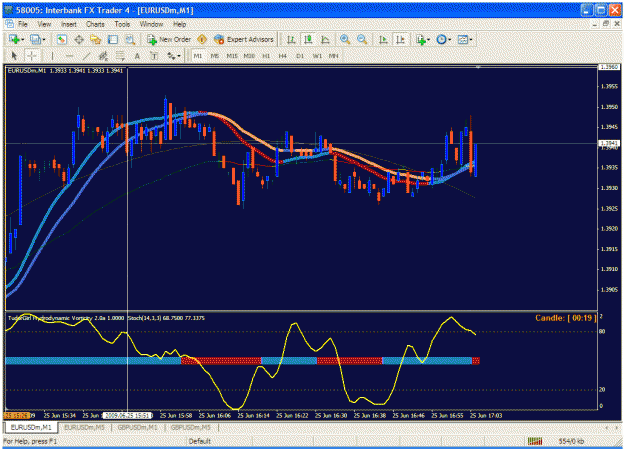
Task: Toggle Chart Shift from right border
Action: [x=400, y=39]
